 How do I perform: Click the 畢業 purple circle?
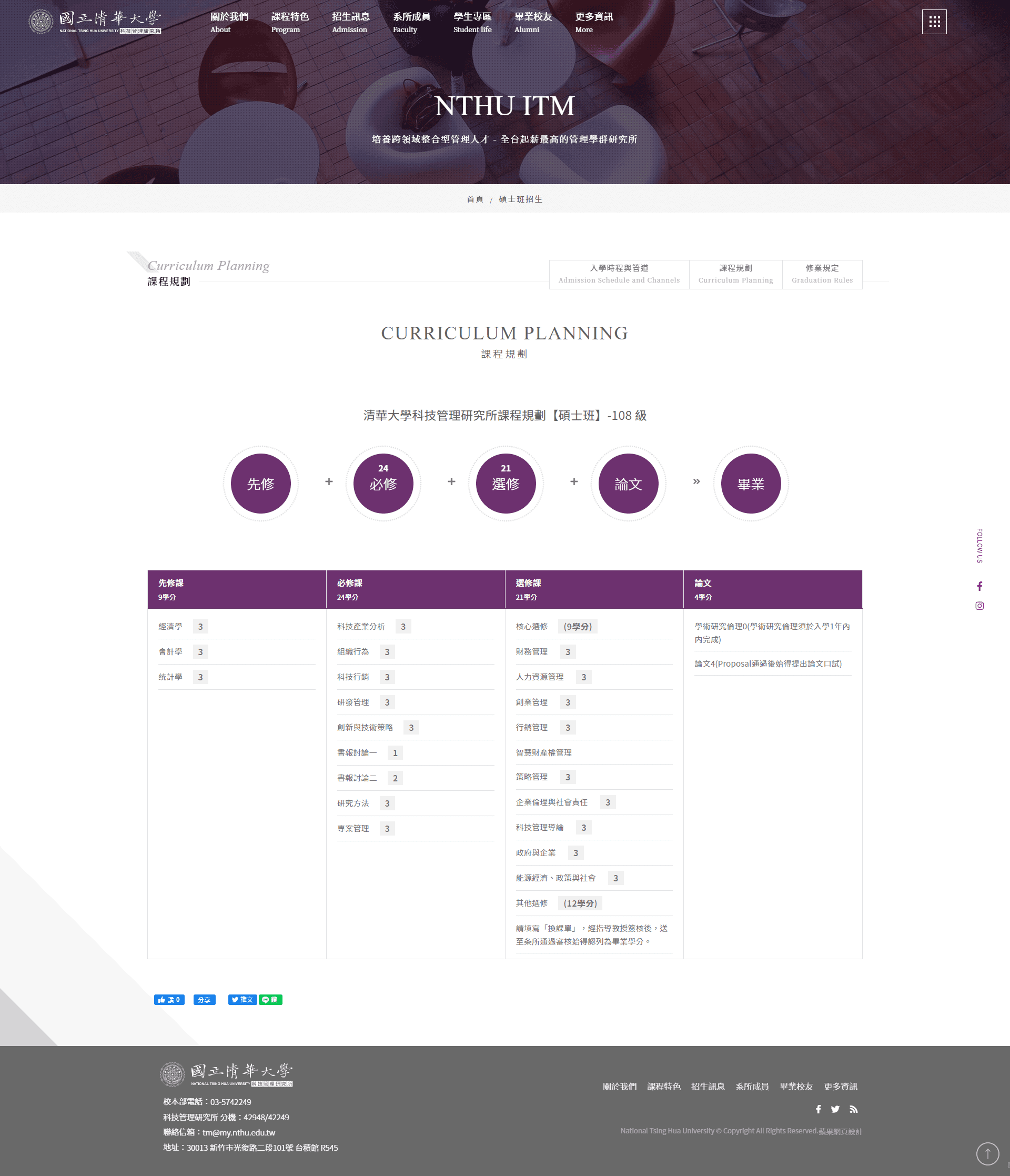(x=751, y=484)
